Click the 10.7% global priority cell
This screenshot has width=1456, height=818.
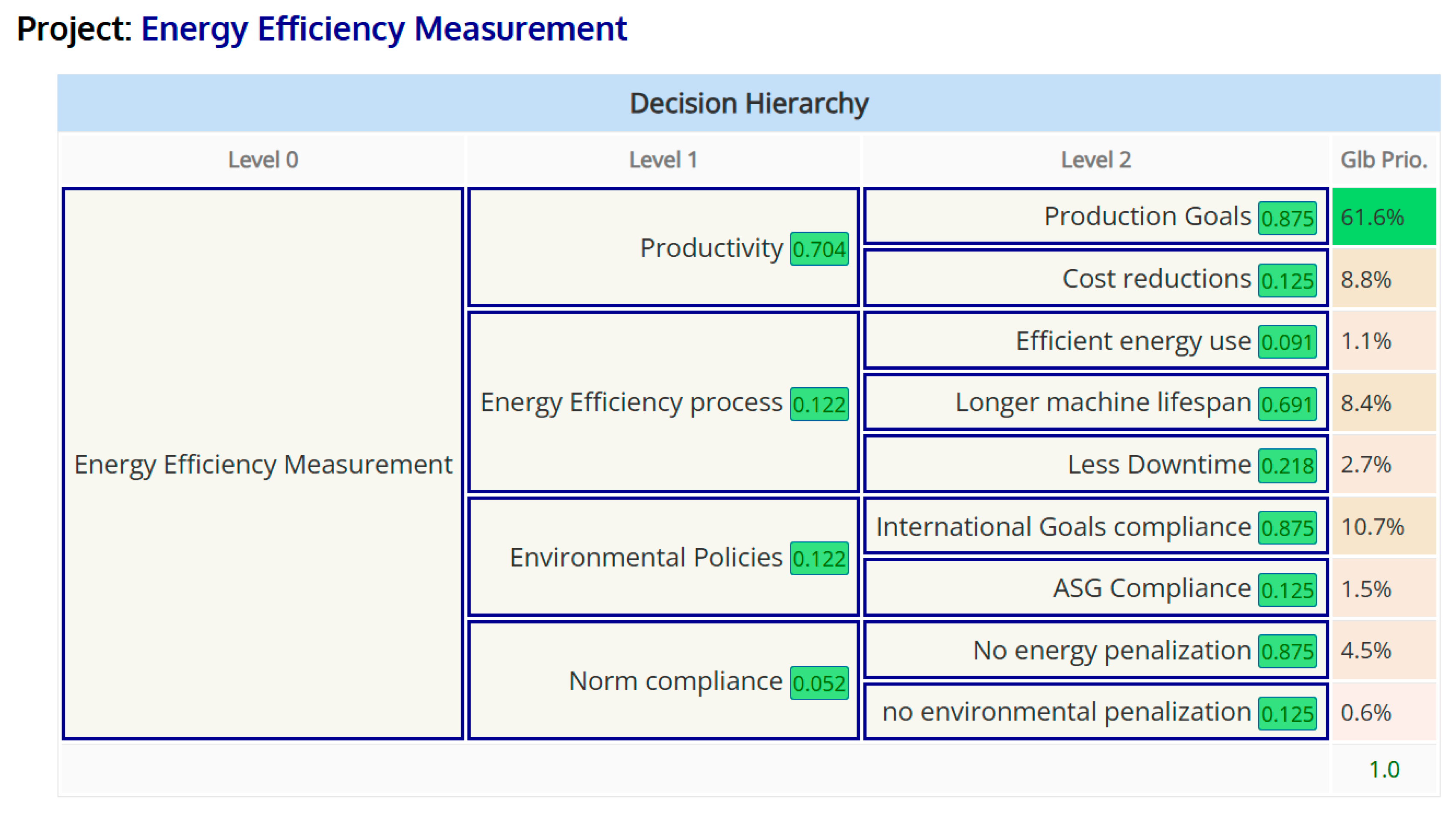pos(1384,527)
